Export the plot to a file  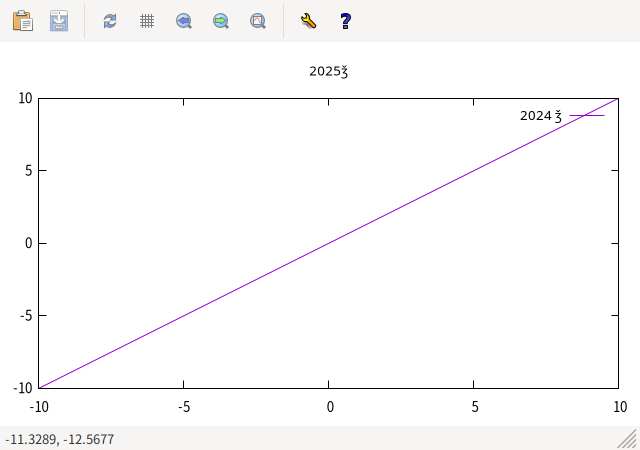60,20
